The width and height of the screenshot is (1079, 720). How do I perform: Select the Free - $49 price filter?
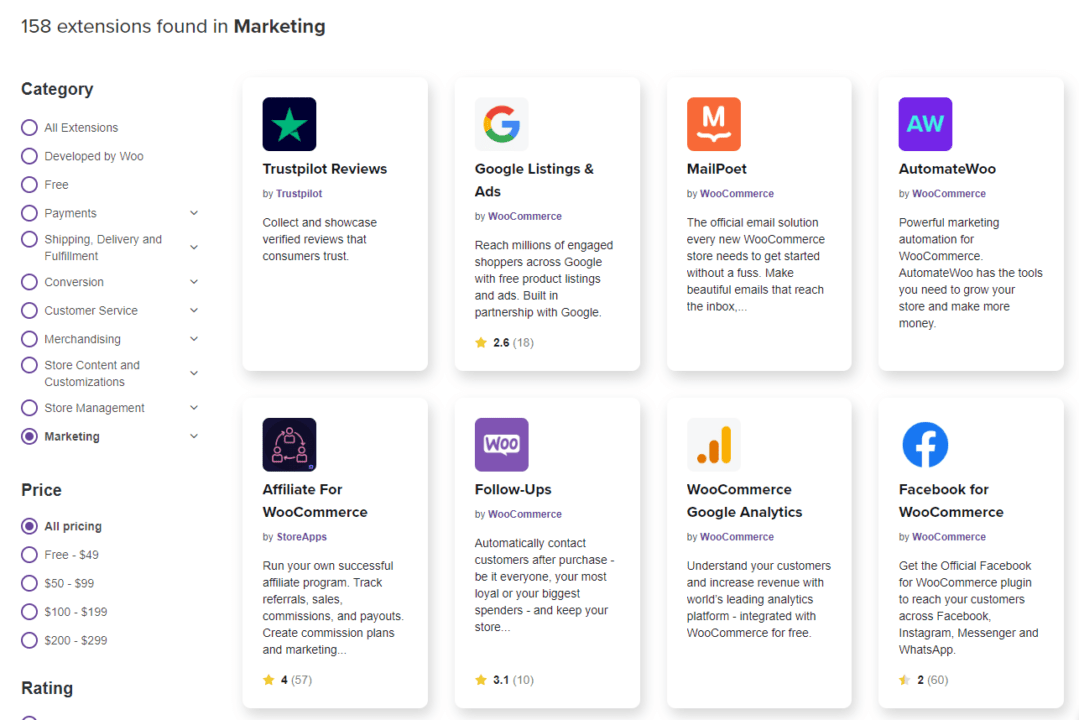coord(30,554)
